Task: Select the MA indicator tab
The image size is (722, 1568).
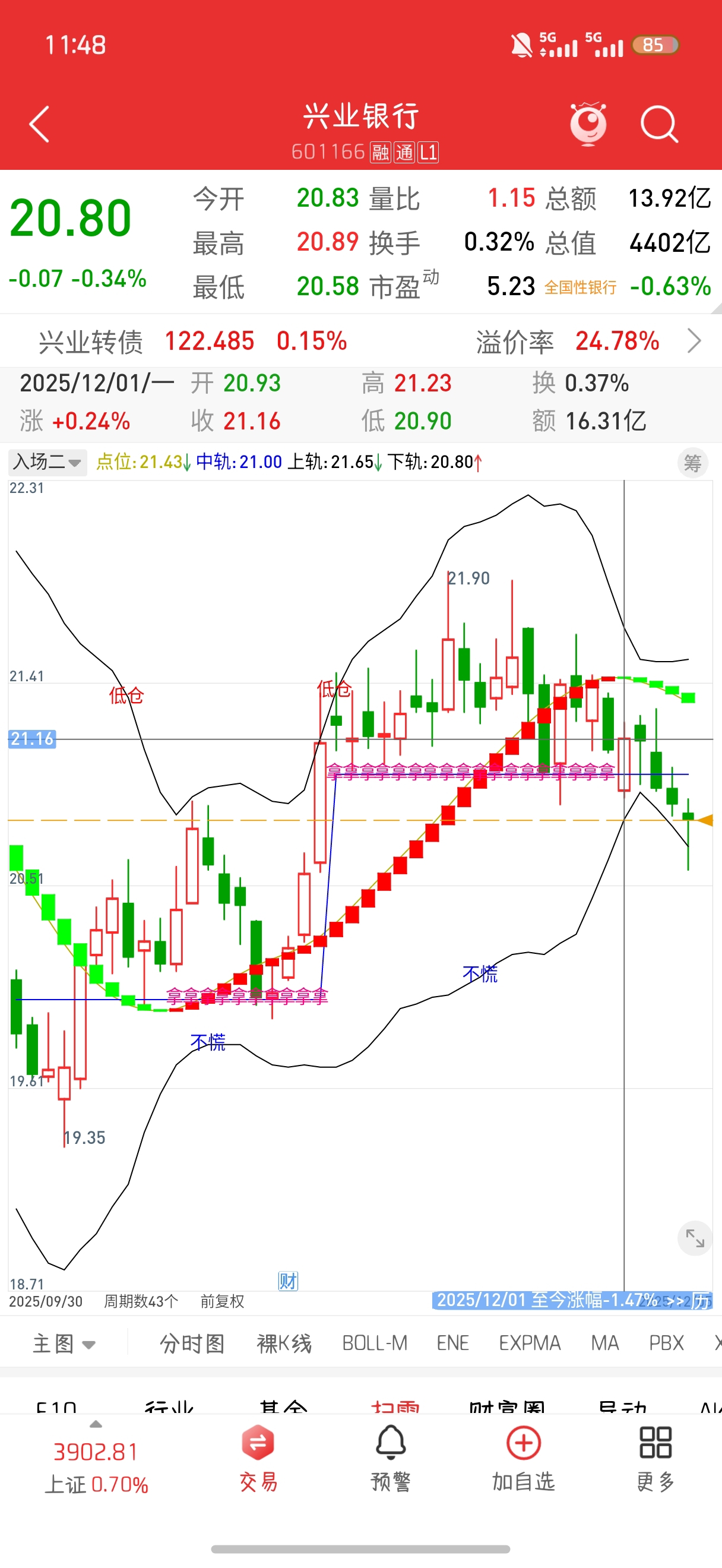Action: coord(604,1343)
